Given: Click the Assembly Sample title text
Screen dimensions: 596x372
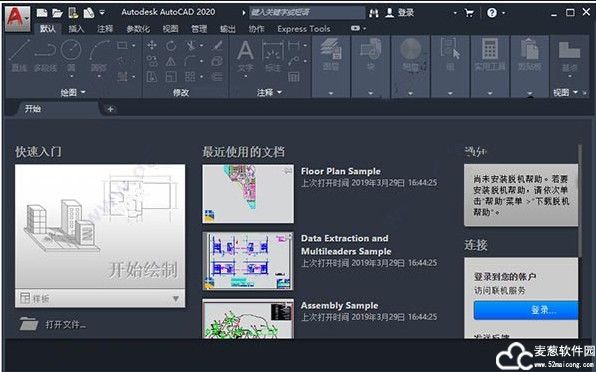Looking at the screenshot, I should coord(339,306).
